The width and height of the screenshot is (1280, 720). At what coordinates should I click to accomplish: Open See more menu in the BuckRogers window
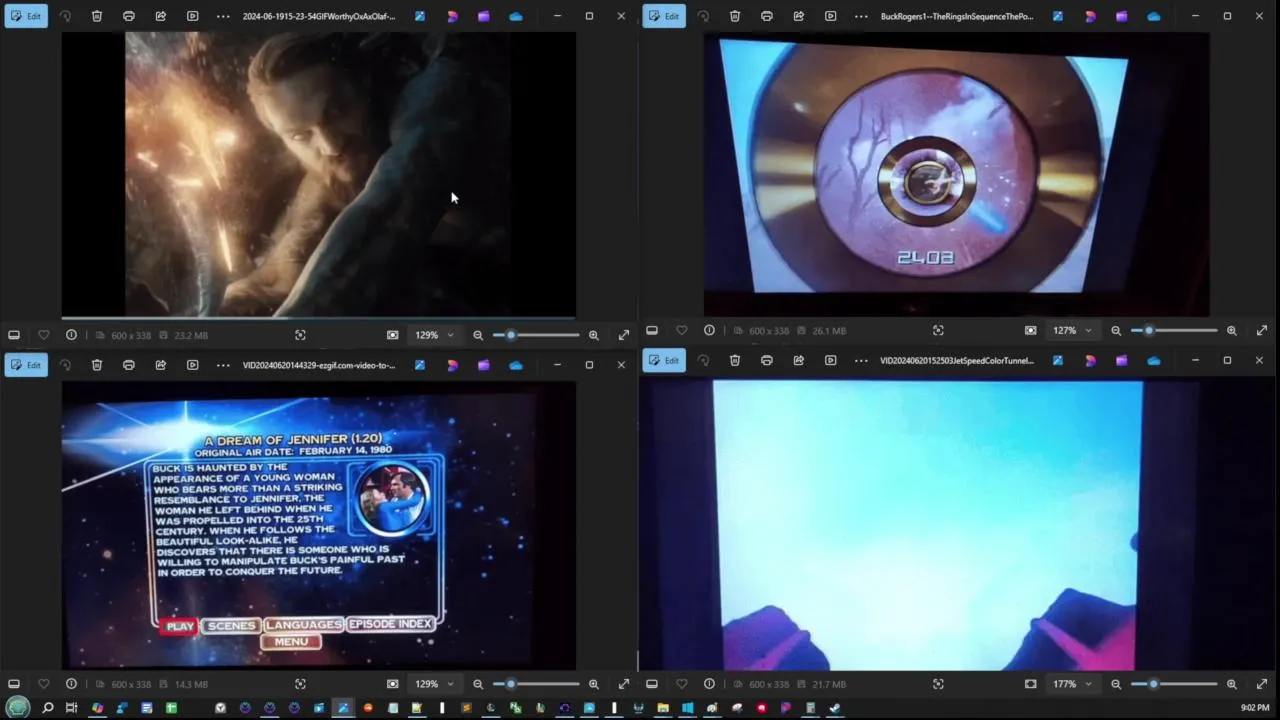point(861,16)
